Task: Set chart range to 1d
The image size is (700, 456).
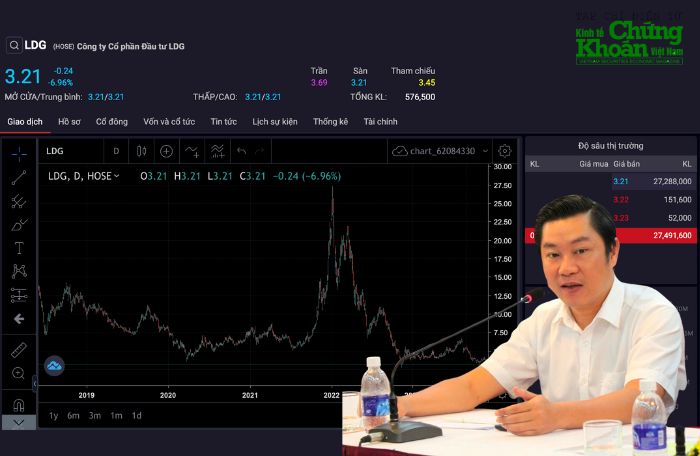Action: coord(137,416)
